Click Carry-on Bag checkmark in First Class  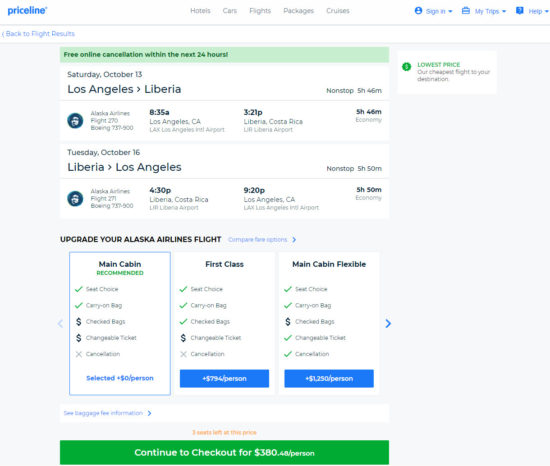point(183,305)
